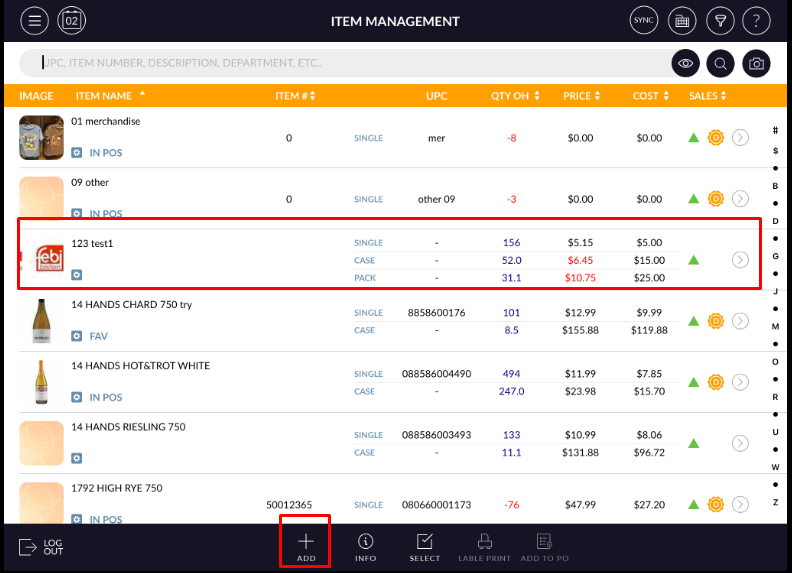Toggle settings icon under 14 HANDS RIESLING 750
The width and height of the screenshot is (792, 573).
77,458
